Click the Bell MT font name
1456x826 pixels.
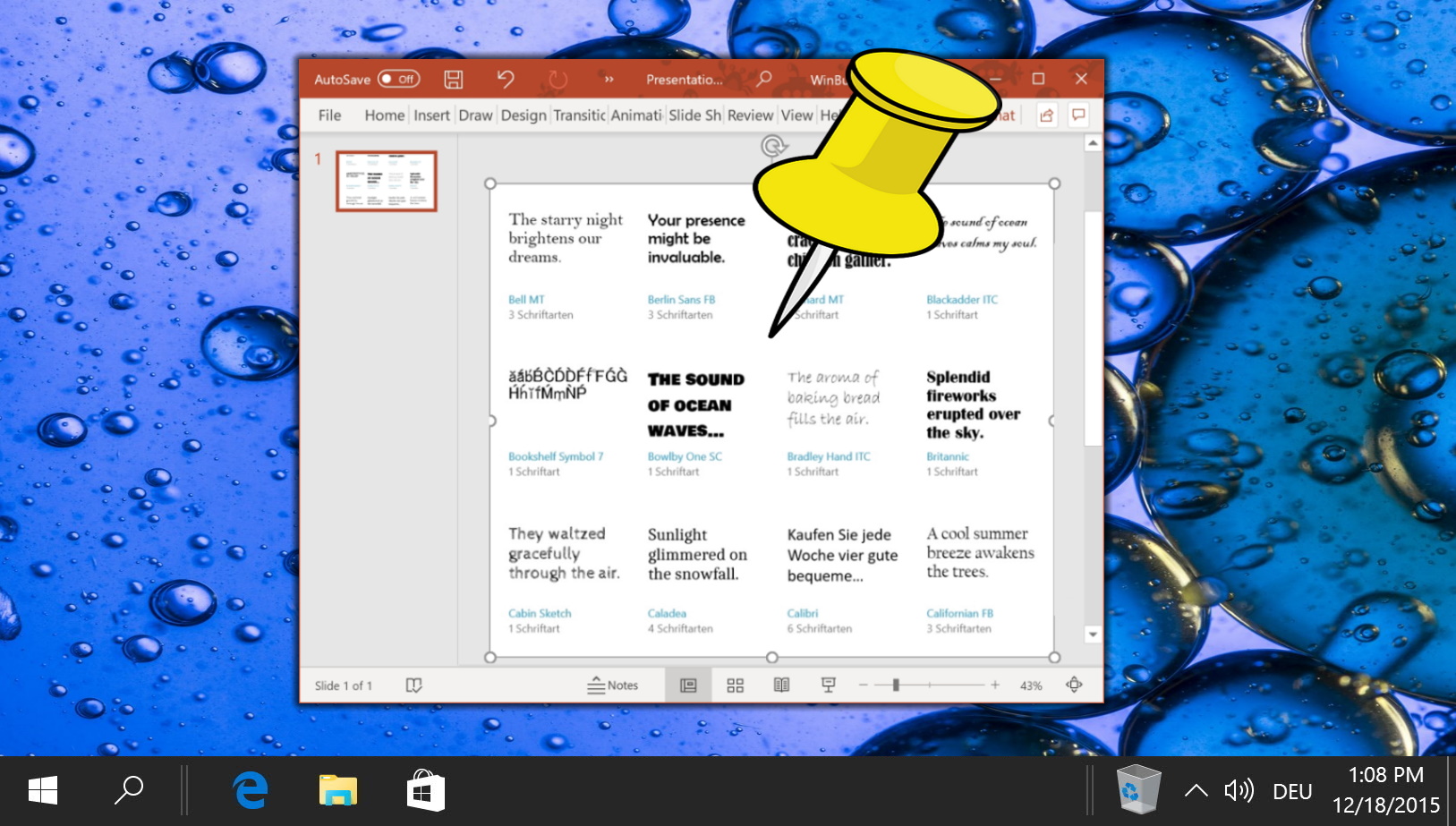pyautogui.click(x=526, y=300)
